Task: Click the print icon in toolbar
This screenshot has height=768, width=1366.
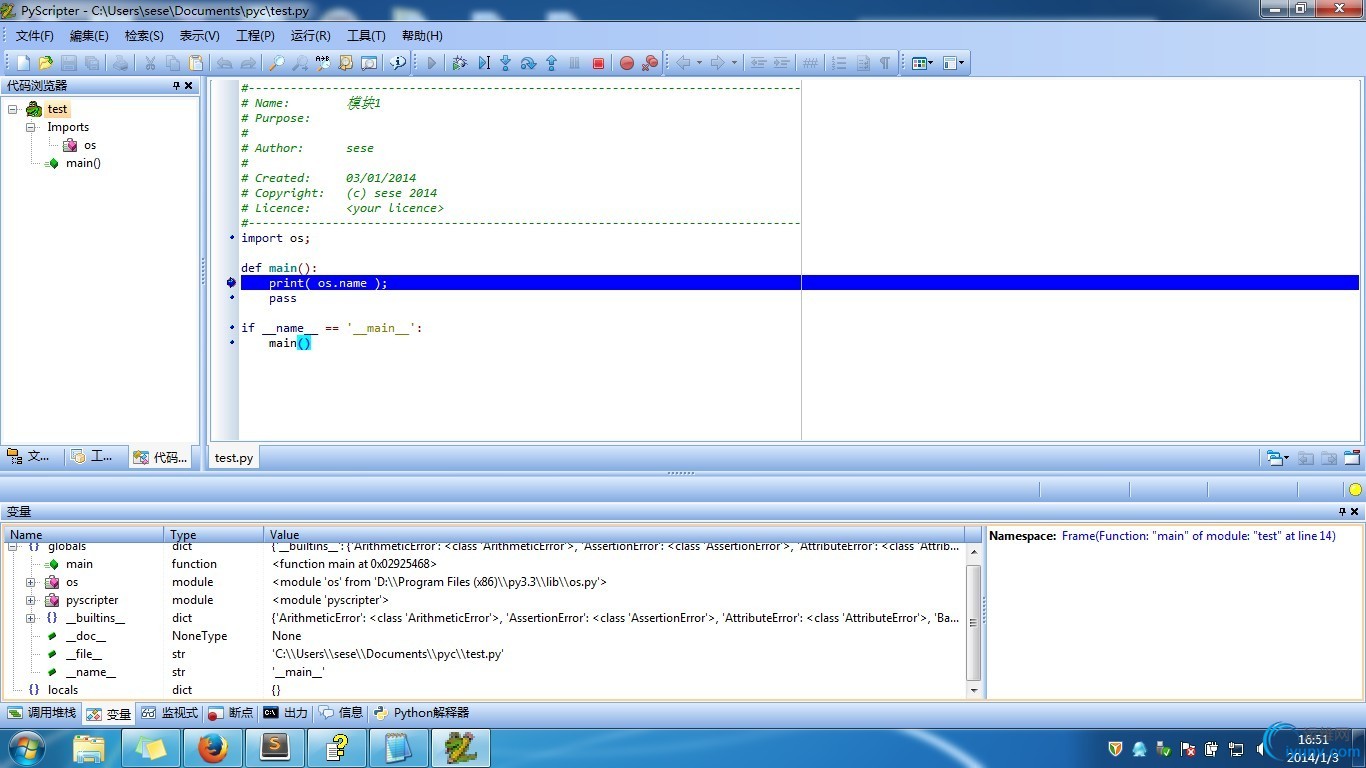Action: 120,63
